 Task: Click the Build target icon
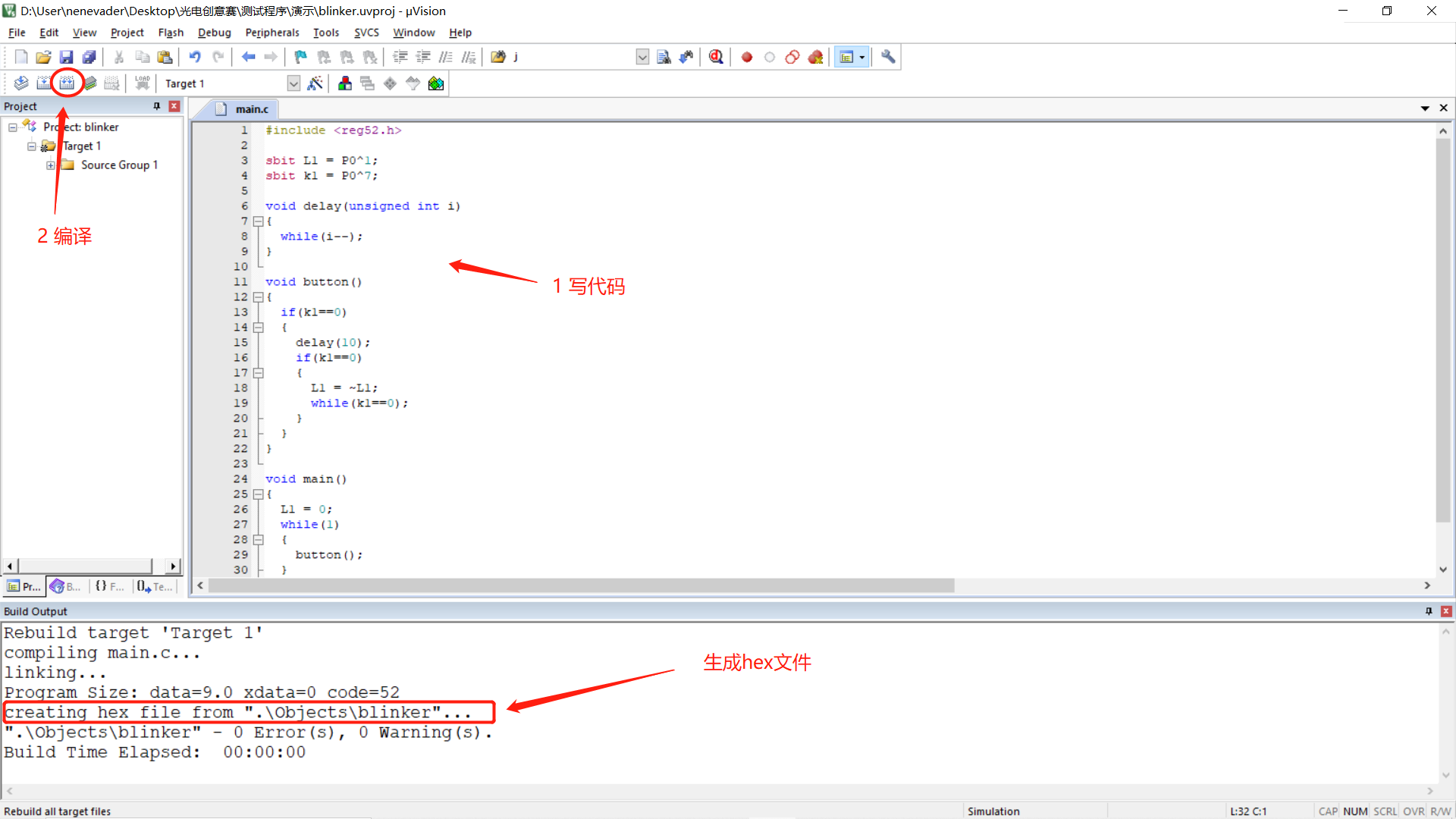click(44, 83)
